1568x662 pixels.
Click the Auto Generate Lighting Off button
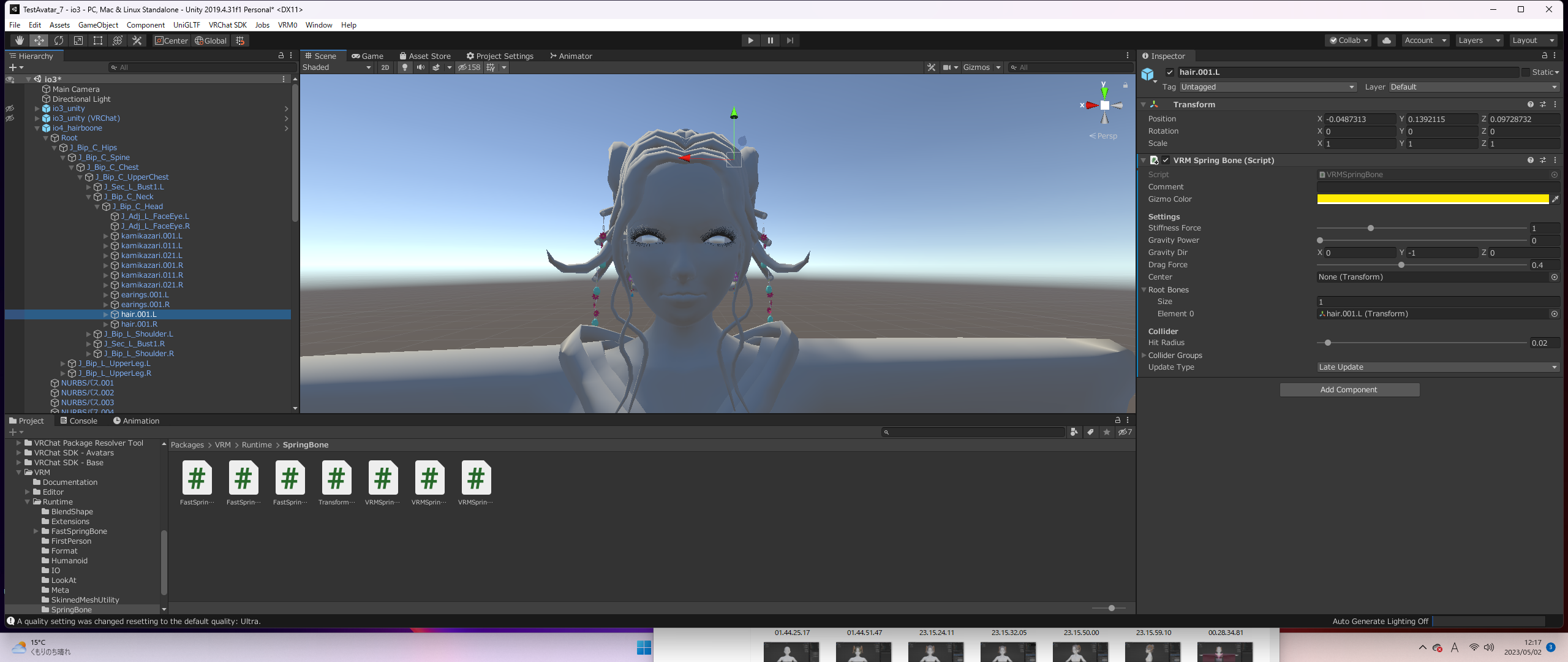tap(1380, 621)
